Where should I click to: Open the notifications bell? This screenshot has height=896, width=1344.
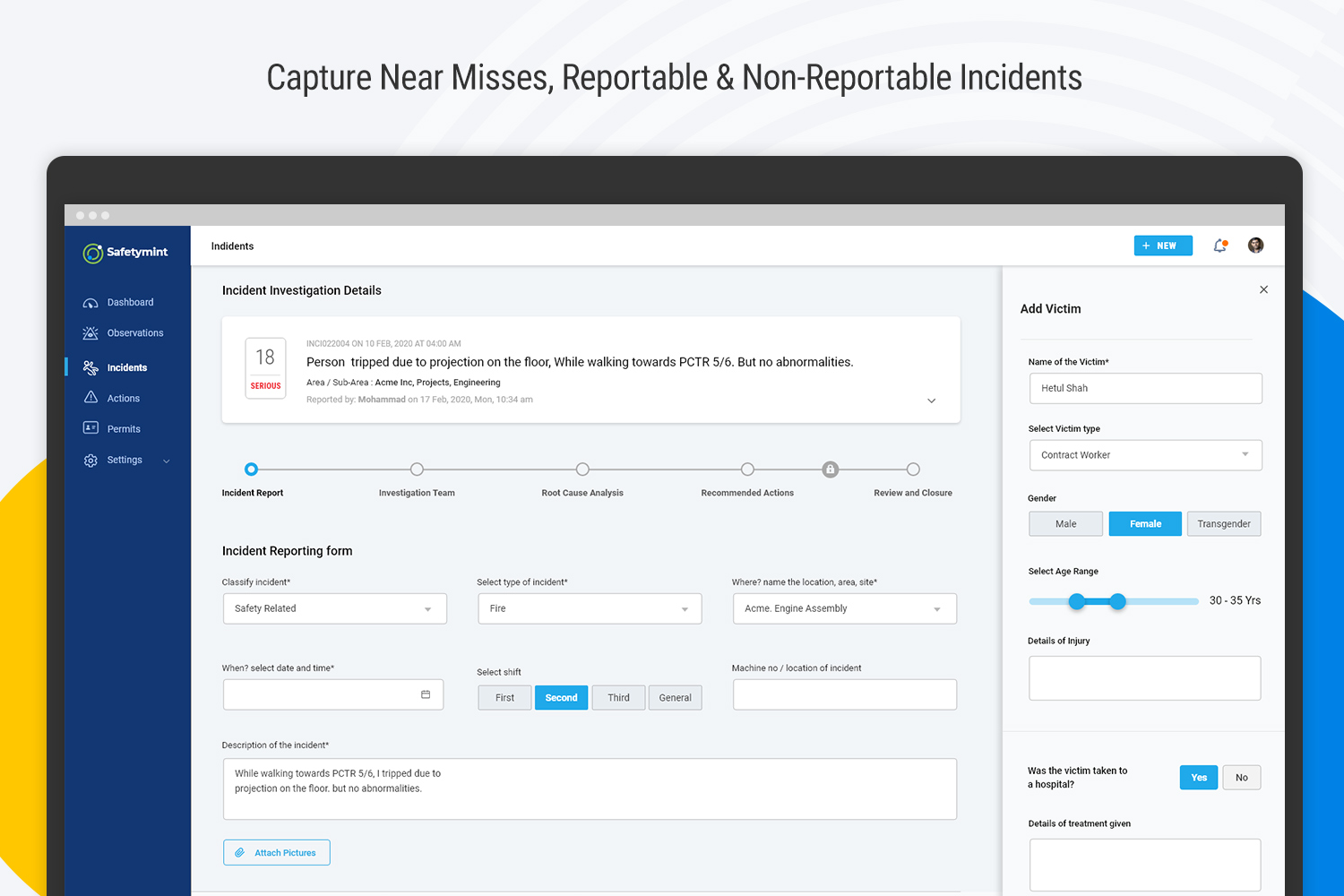click(1219, 246)
